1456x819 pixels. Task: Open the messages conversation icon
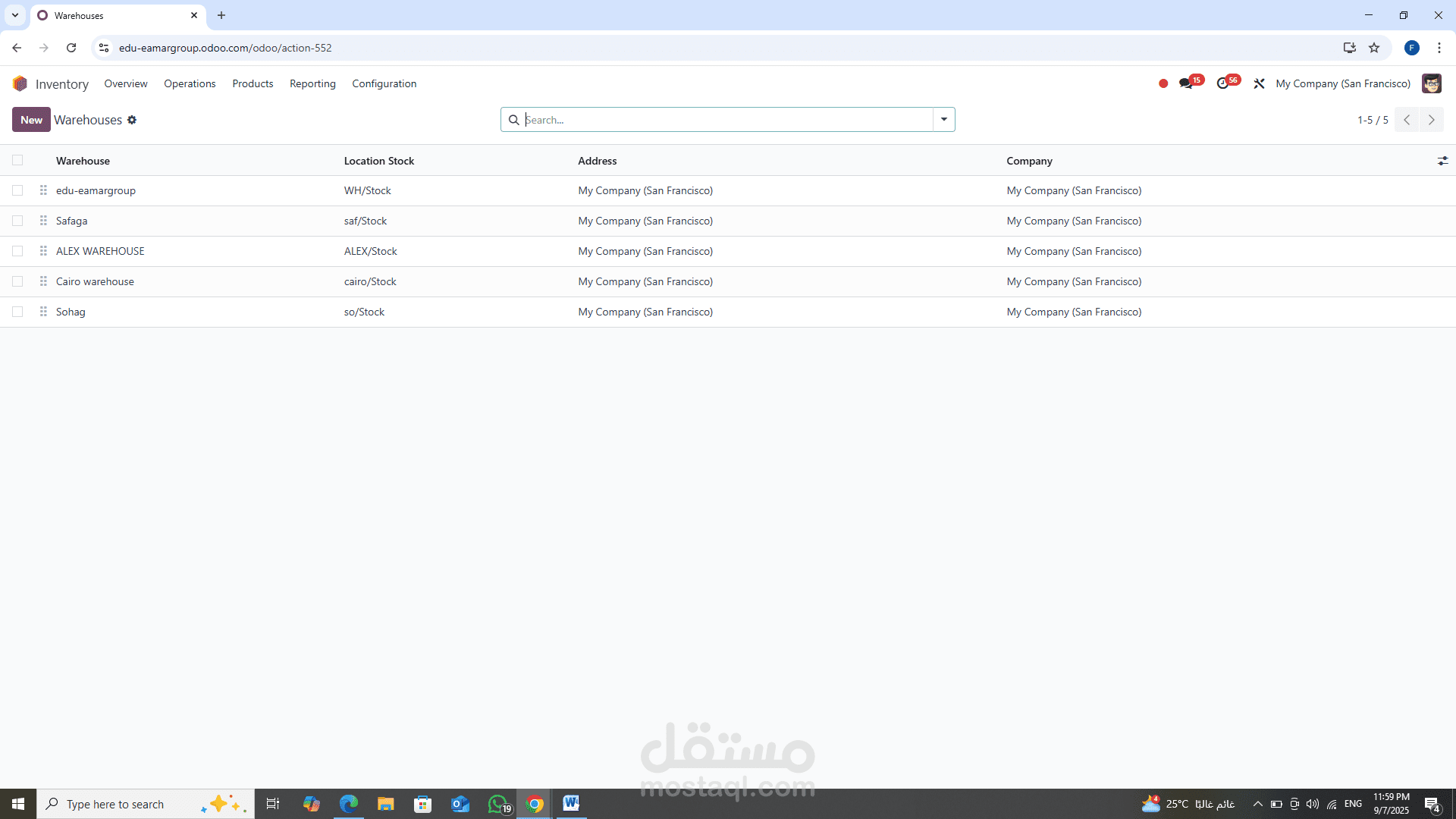click(x=1186, y=83)
